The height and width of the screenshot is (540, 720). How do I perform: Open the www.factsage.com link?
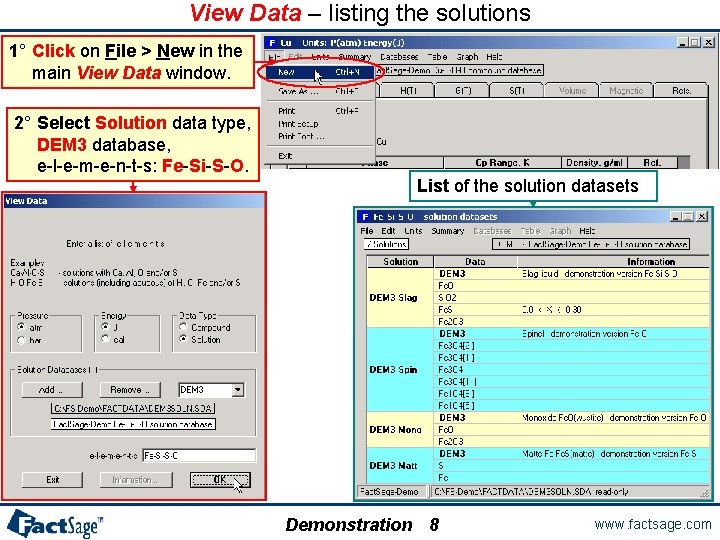(x=652, y=524)
